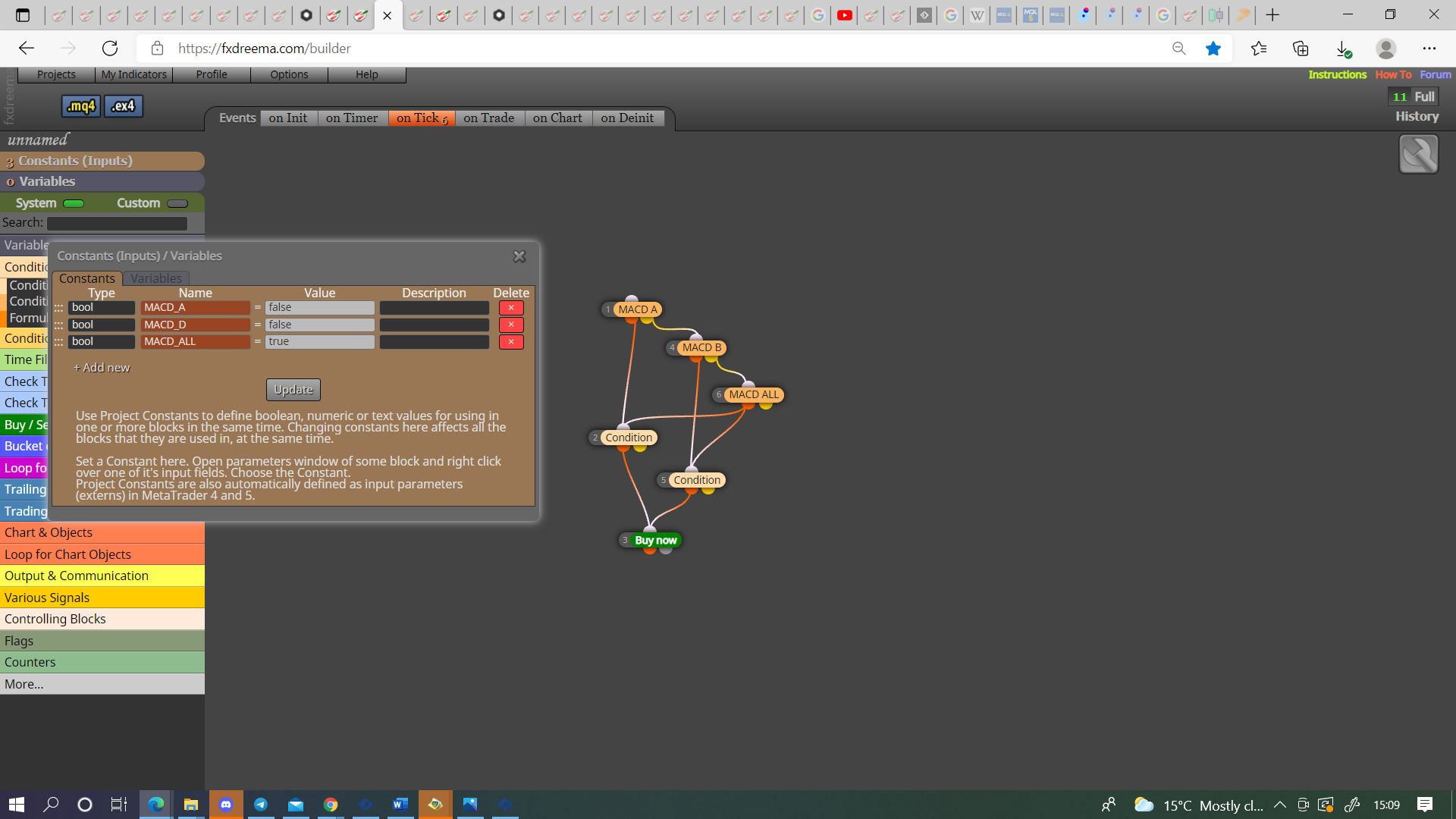This screenshot has height=819, width=1456.
Task: Reorder handle for the MACD_A row
Action: pos(58,308)
